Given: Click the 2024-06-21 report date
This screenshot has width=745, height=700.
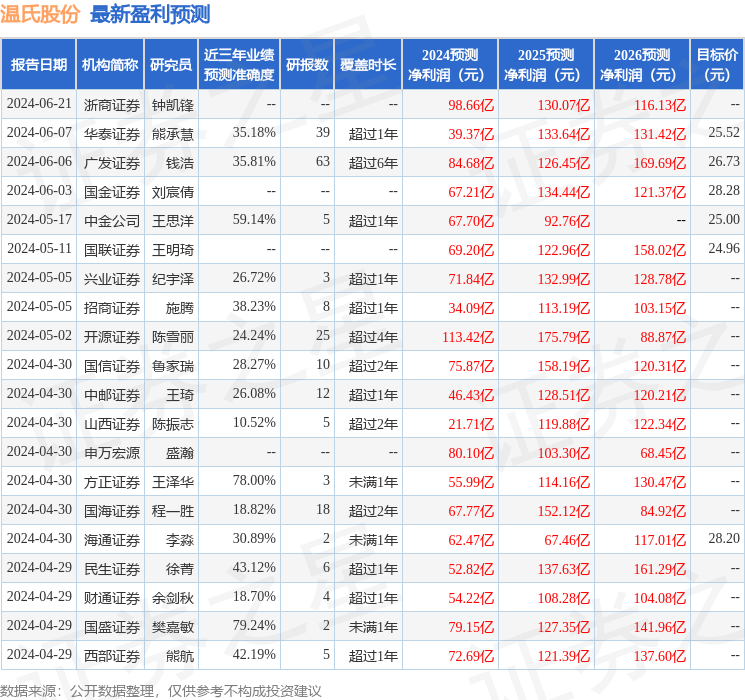Looking at the screenshot, I should pos(39,103).
